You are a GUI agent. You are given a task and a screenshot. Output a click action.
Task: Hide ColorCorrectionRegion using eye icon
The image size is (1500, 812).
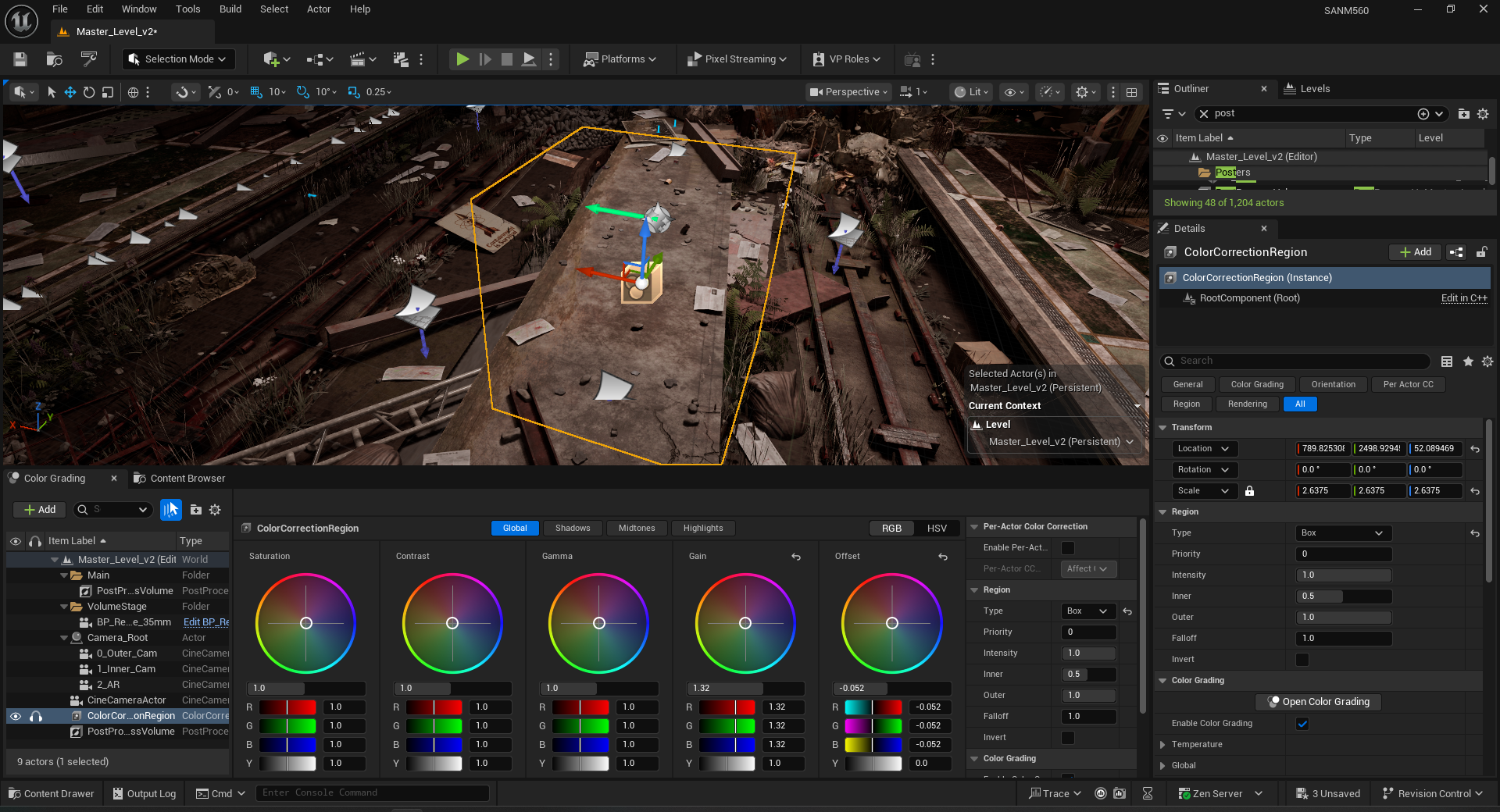pos(15,716)
